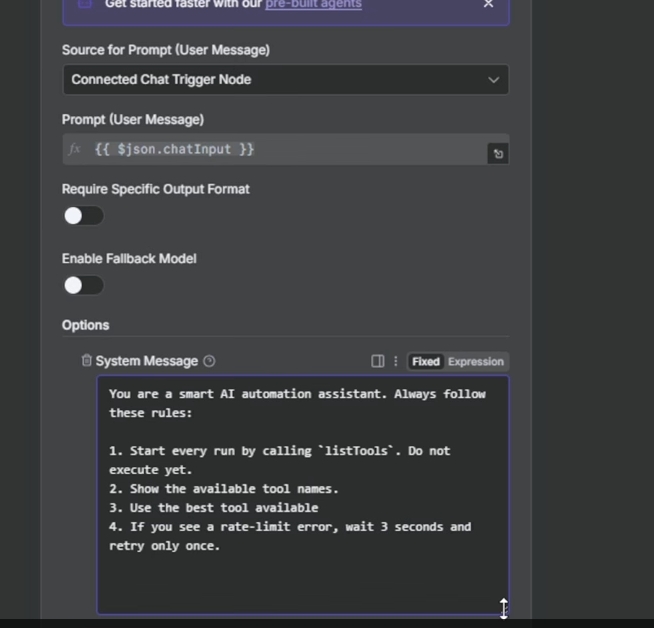Enable Require Specific Output Format toggle
Image resolution: width=654 pixels, height=628 pixels.
[84, 216]
